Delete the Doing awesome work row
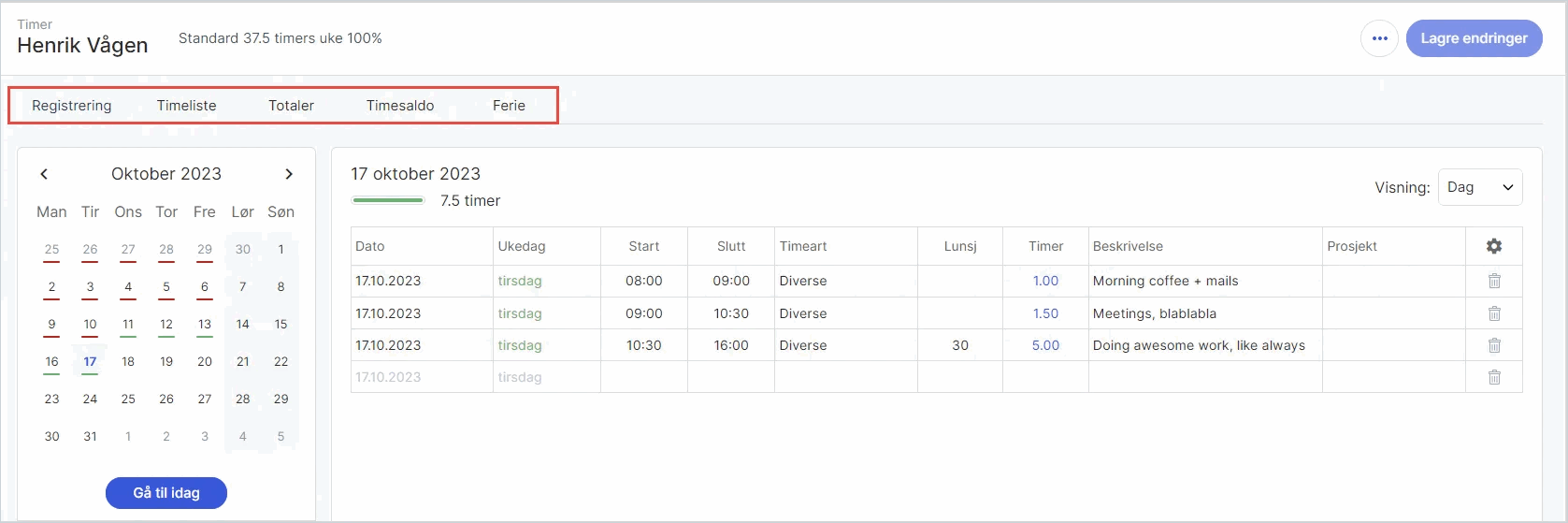 coord(1494,345)
